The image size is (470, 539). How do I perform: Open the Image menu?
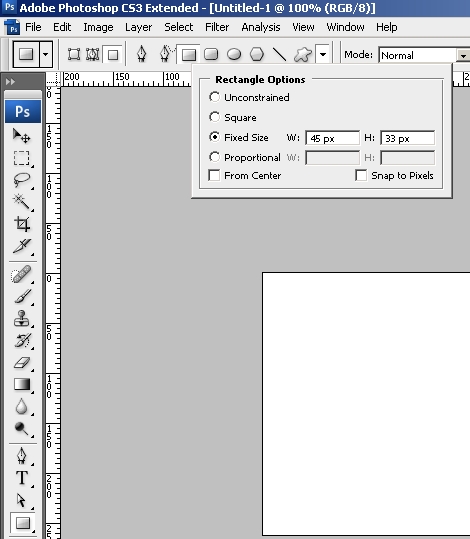click(x=98, y=27)
